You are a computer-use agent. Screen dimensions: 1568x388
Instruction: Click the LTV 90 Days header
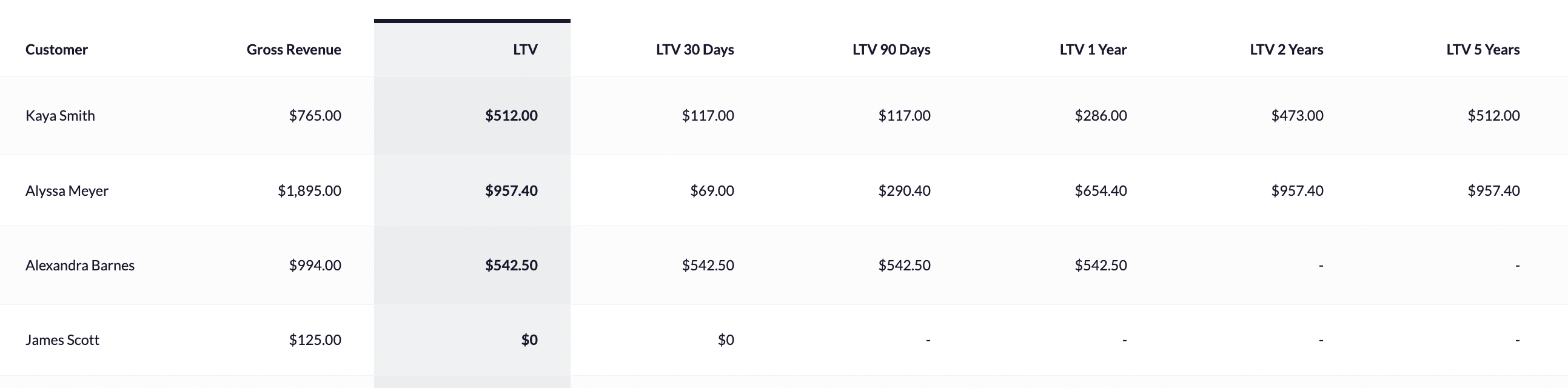tap(892, 49)
